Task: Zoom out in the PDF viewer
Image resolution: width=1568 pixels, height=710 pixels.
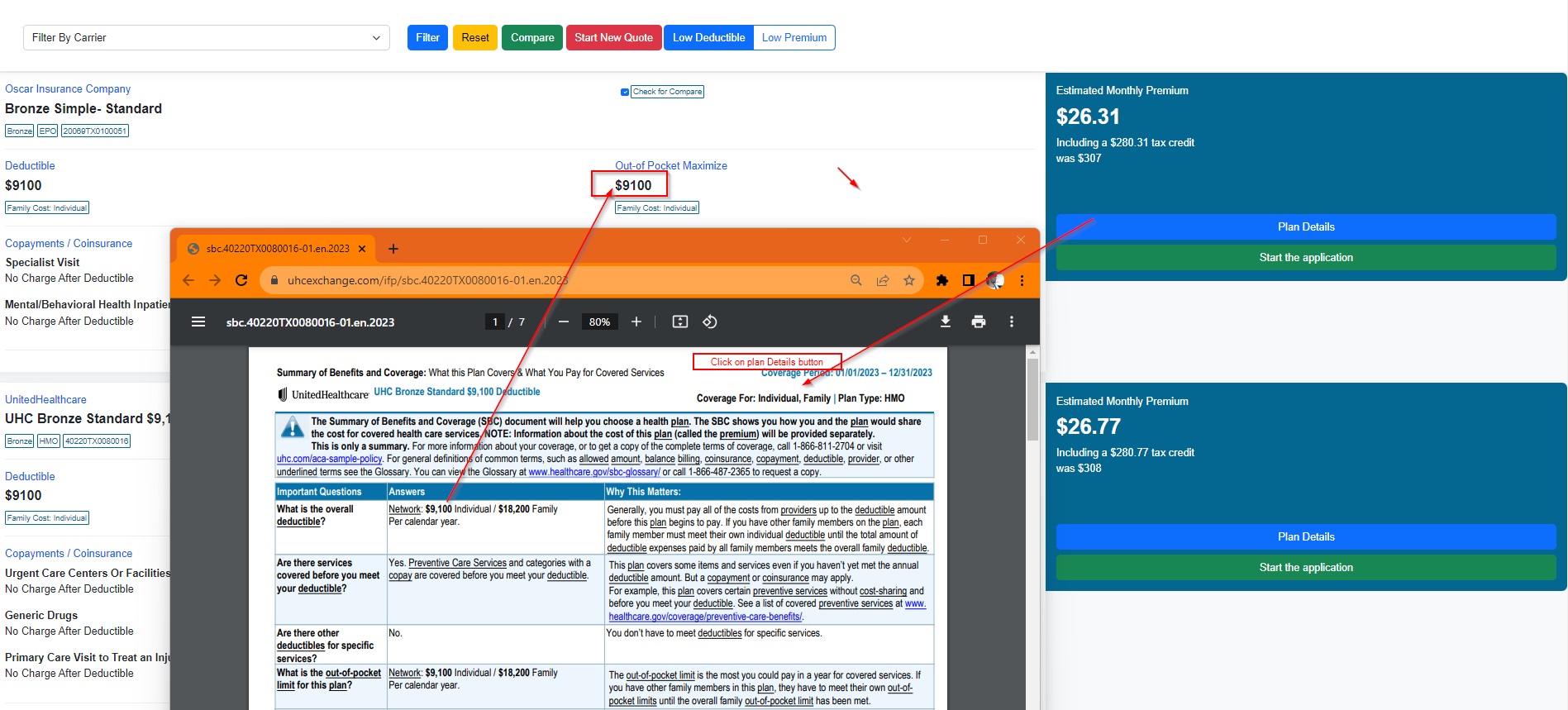Action: [x=564, y=322]
